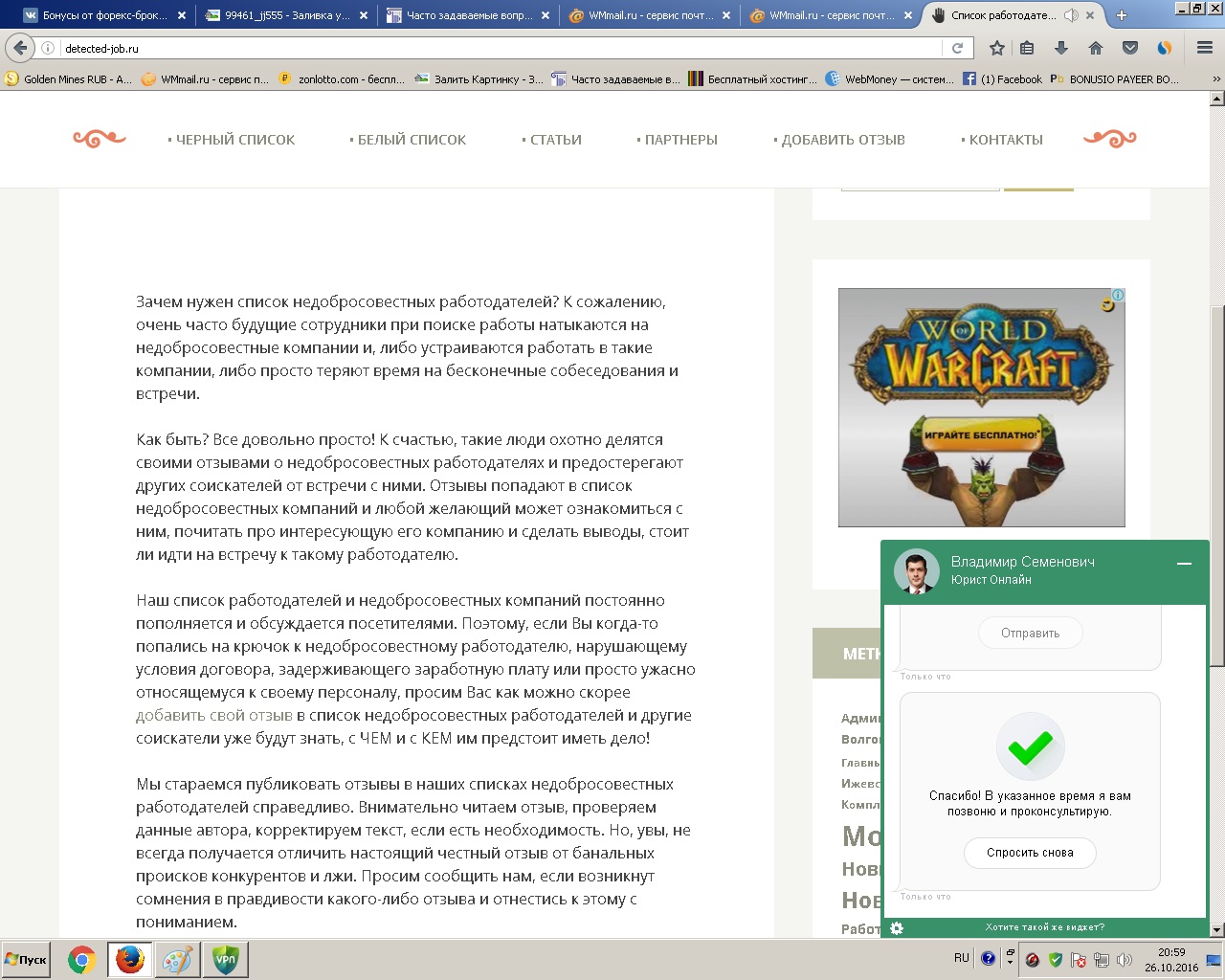Screen dimensions: 1225x980
Task: Open the Downloads arrow panel
Action: click(x=1060, y=48)
